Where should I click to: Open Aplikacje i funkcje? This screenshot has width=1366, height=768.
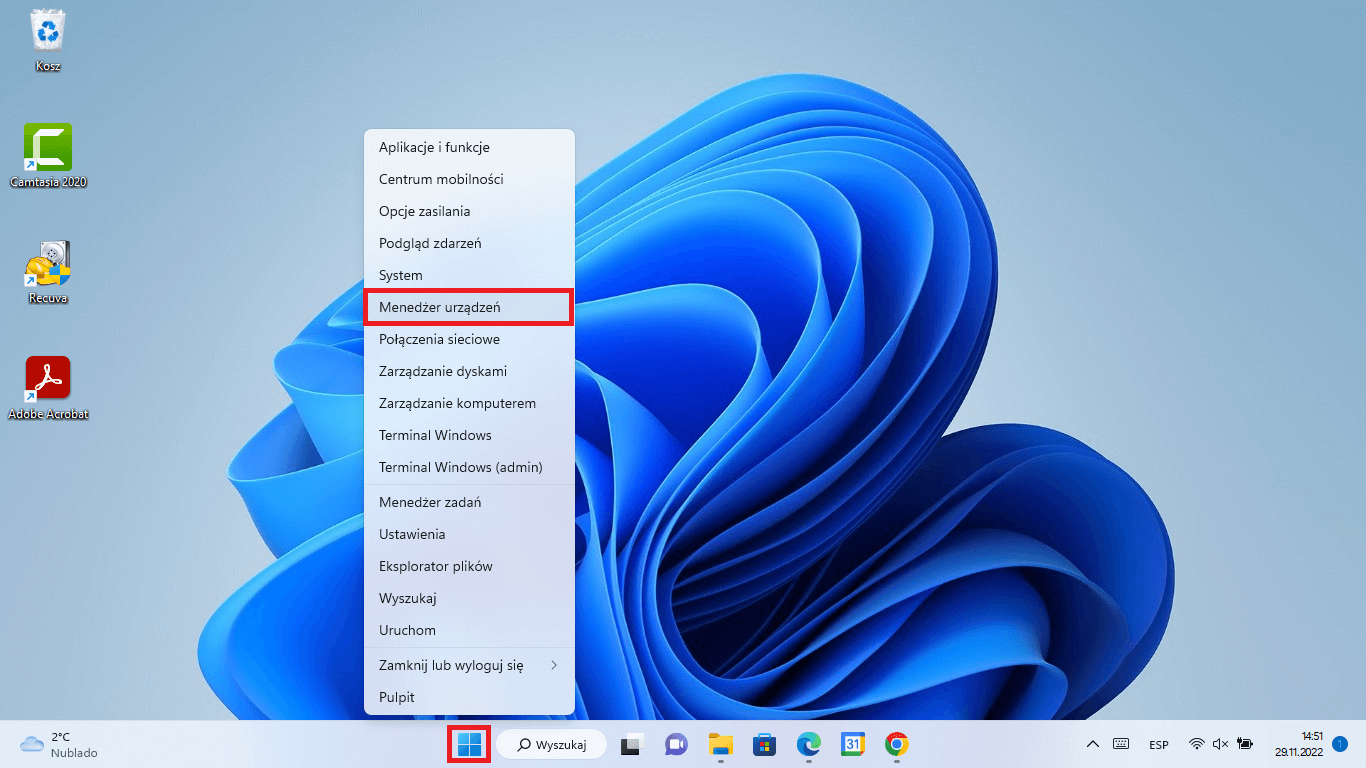469,147
